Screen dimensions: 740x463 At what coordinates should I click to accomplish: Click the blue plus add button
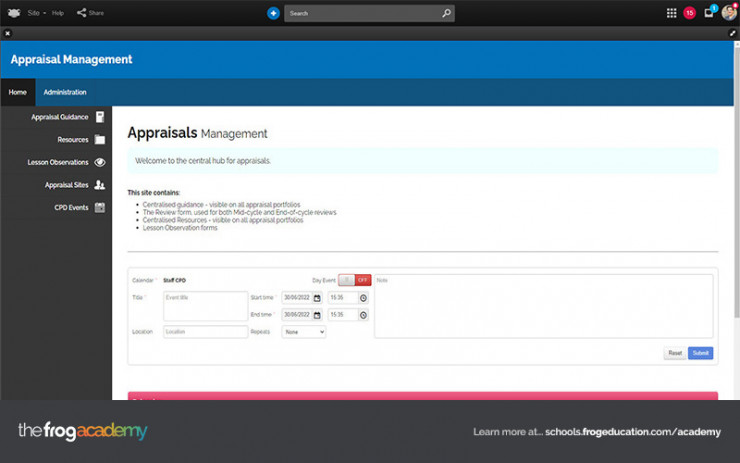273,13
